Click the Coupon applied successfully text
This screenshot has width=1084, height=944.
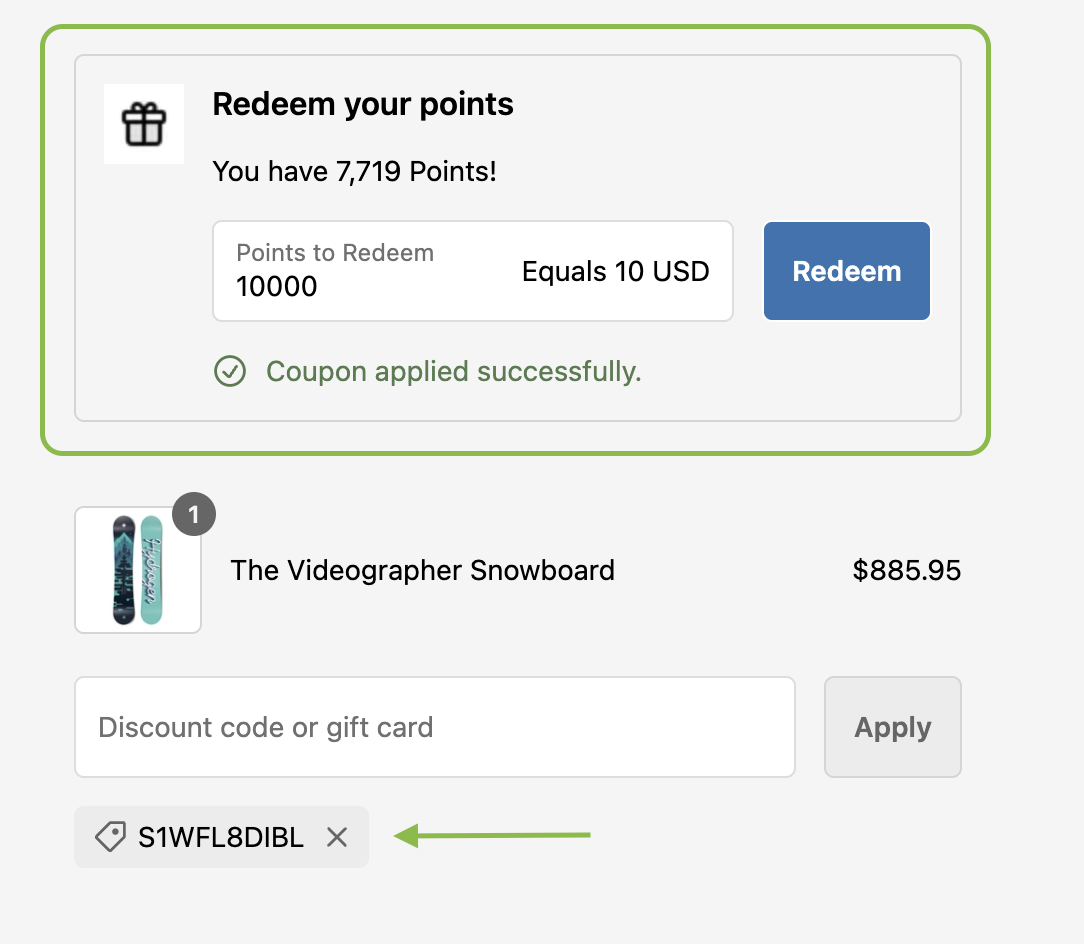pyautogui.click(x=453, y=371)
